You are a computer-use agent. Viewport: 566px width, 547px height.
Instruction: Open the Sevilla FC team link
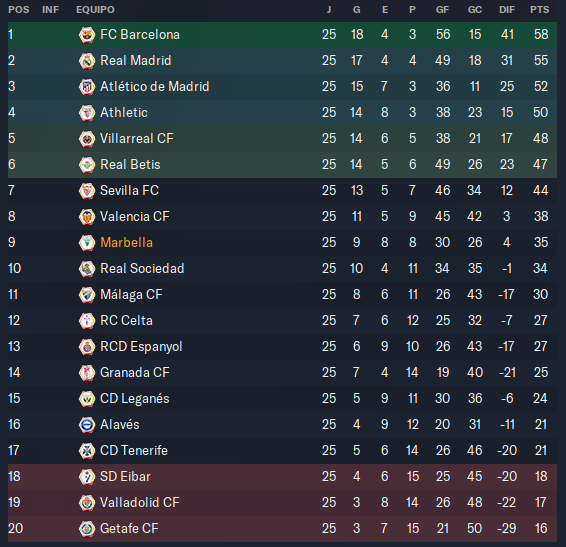[x=129, y=190]
